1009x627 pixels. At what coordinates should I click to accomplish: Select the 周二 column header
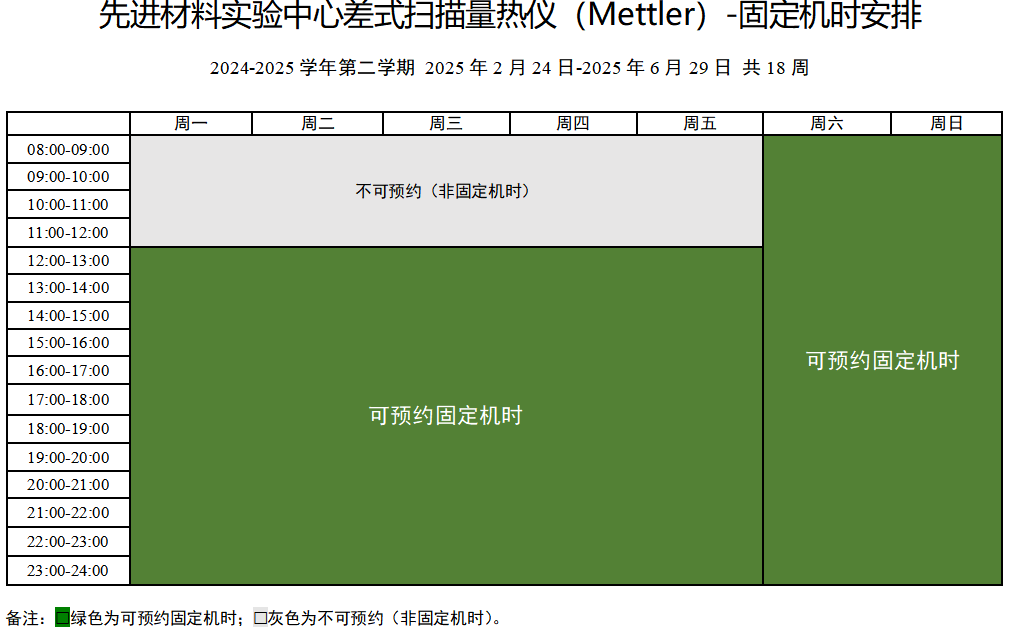[x=317, y=124]
